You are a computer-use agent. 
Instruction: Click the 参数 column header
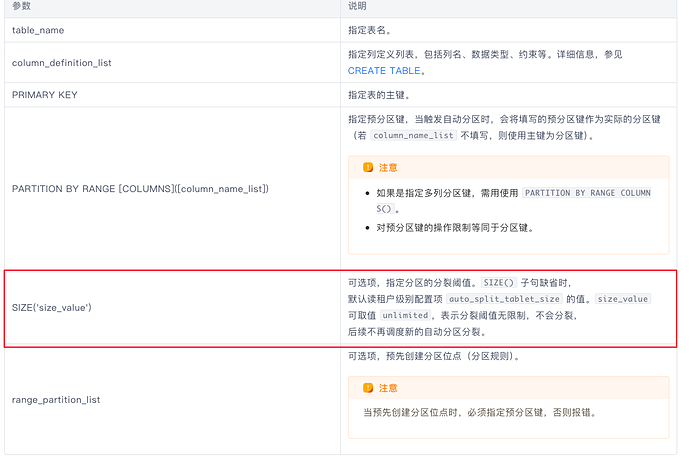(x=172, y=7)
